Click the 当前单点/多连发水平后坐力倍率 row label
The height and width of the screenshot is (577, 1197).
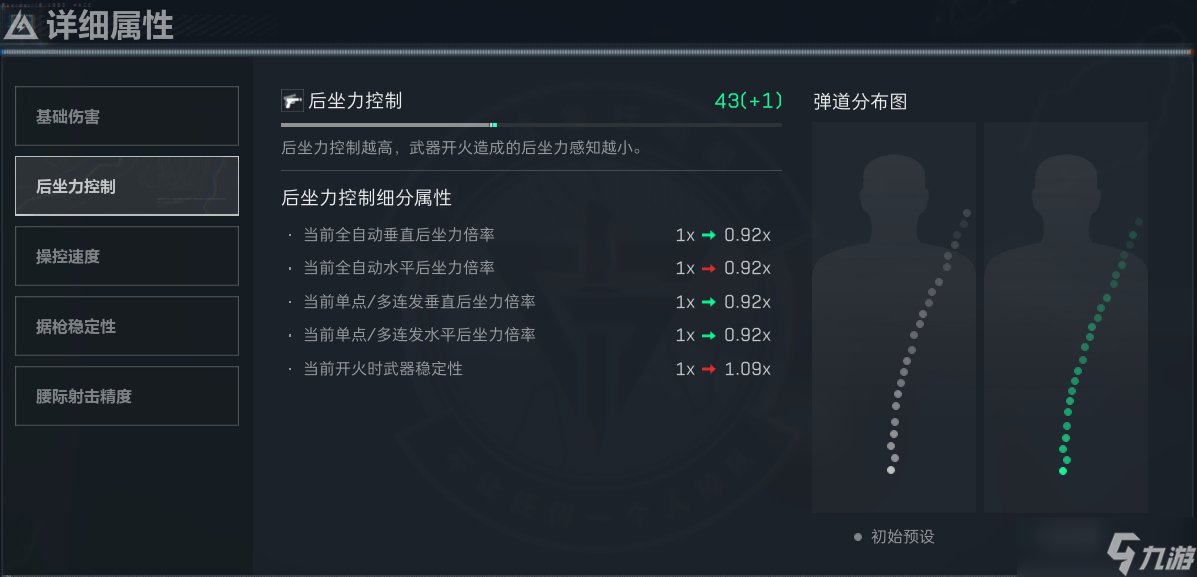coord(419,335)
